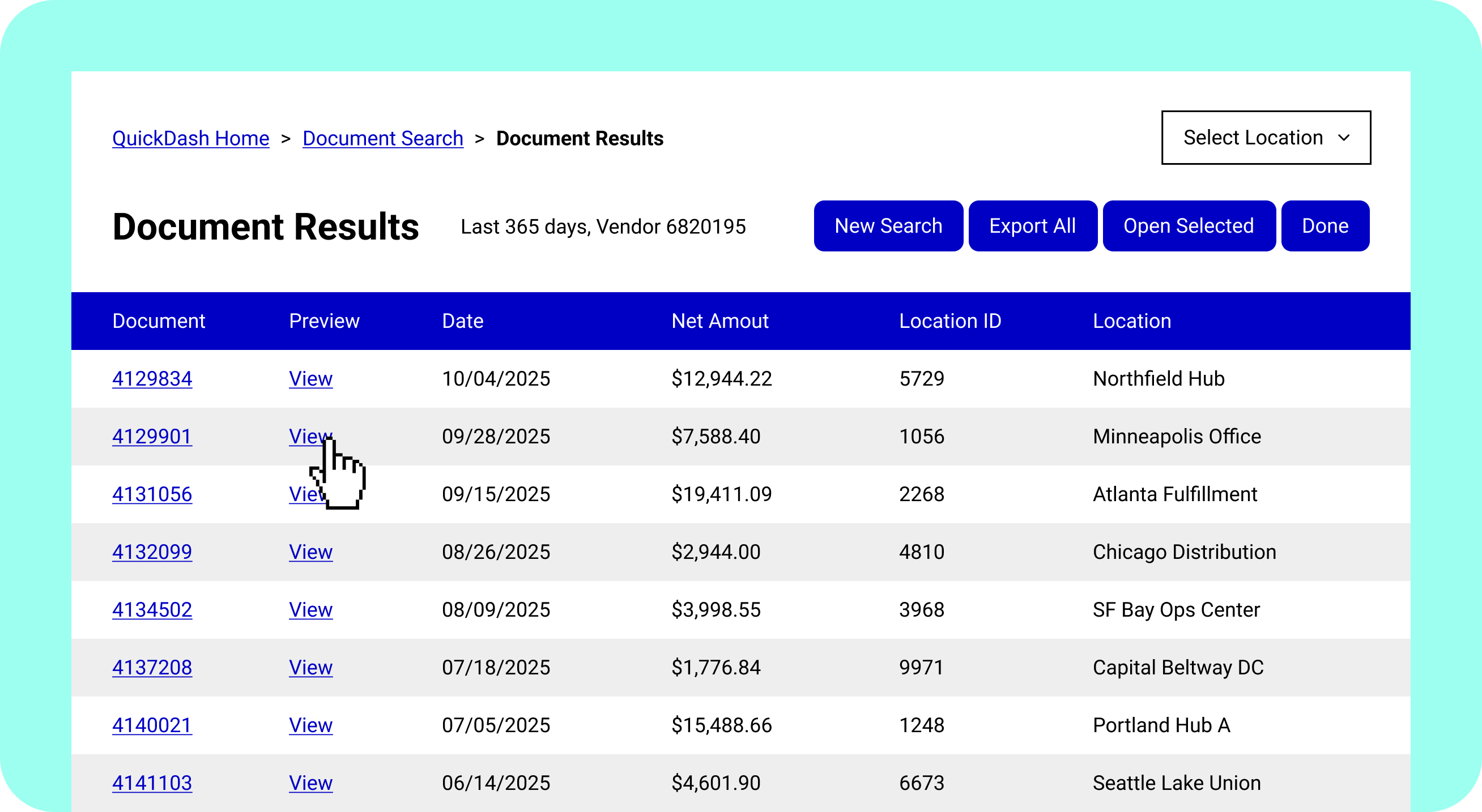Export All documents

click(1033, 225)
